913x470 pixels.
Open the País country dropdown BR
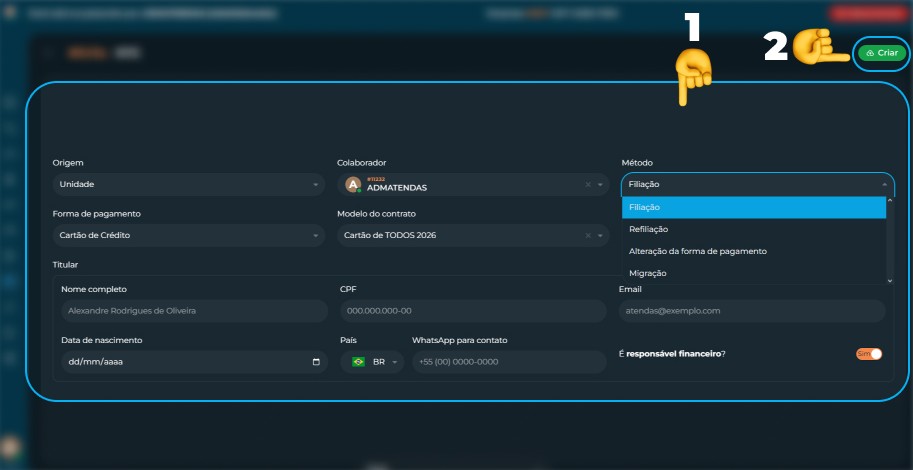tap(372, 362)
